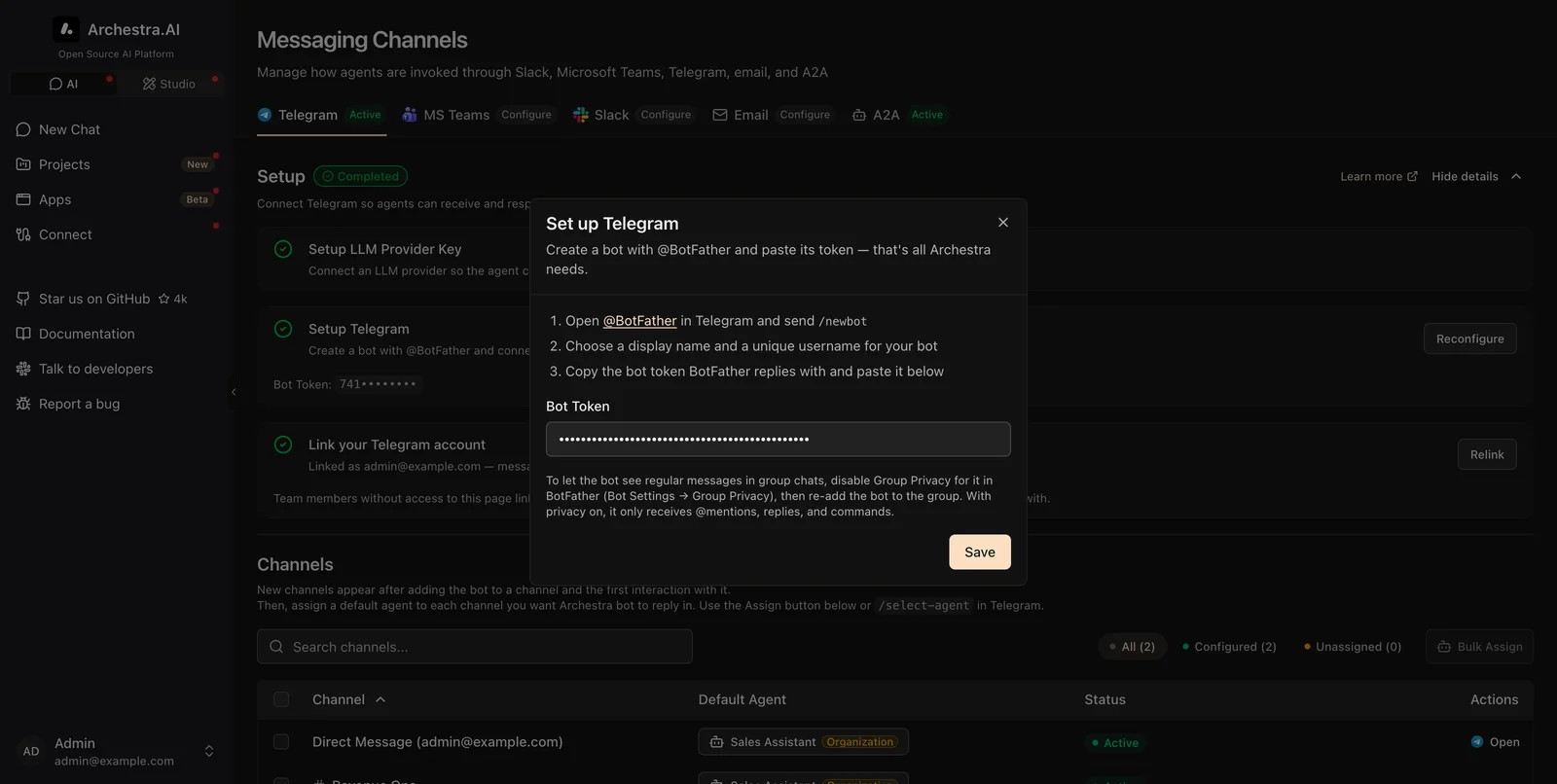1557x784 pixels.
Task: Switch to the AI sidebar tab
Action: tap(63, 84)
